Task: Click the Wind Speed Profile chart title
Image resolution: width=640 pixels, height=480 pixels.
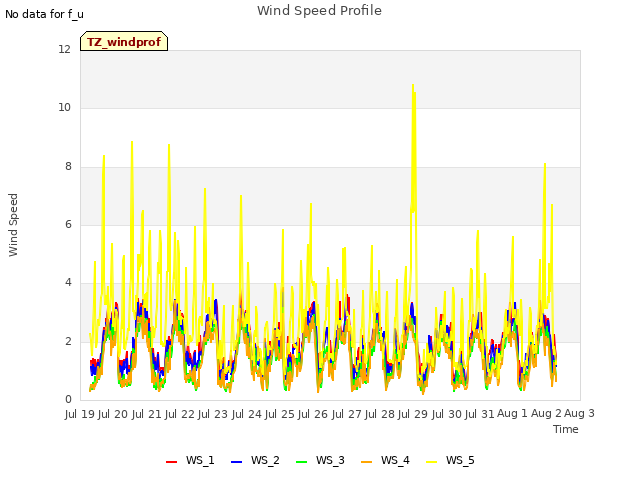Action: (319, 11)
